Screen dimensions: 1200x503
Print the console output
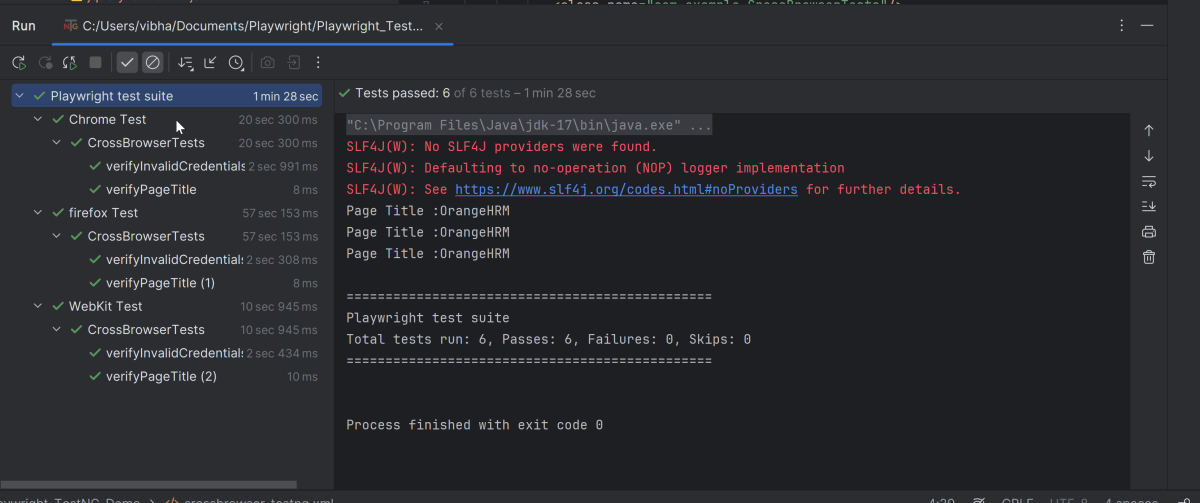[x=1149, y=232]
